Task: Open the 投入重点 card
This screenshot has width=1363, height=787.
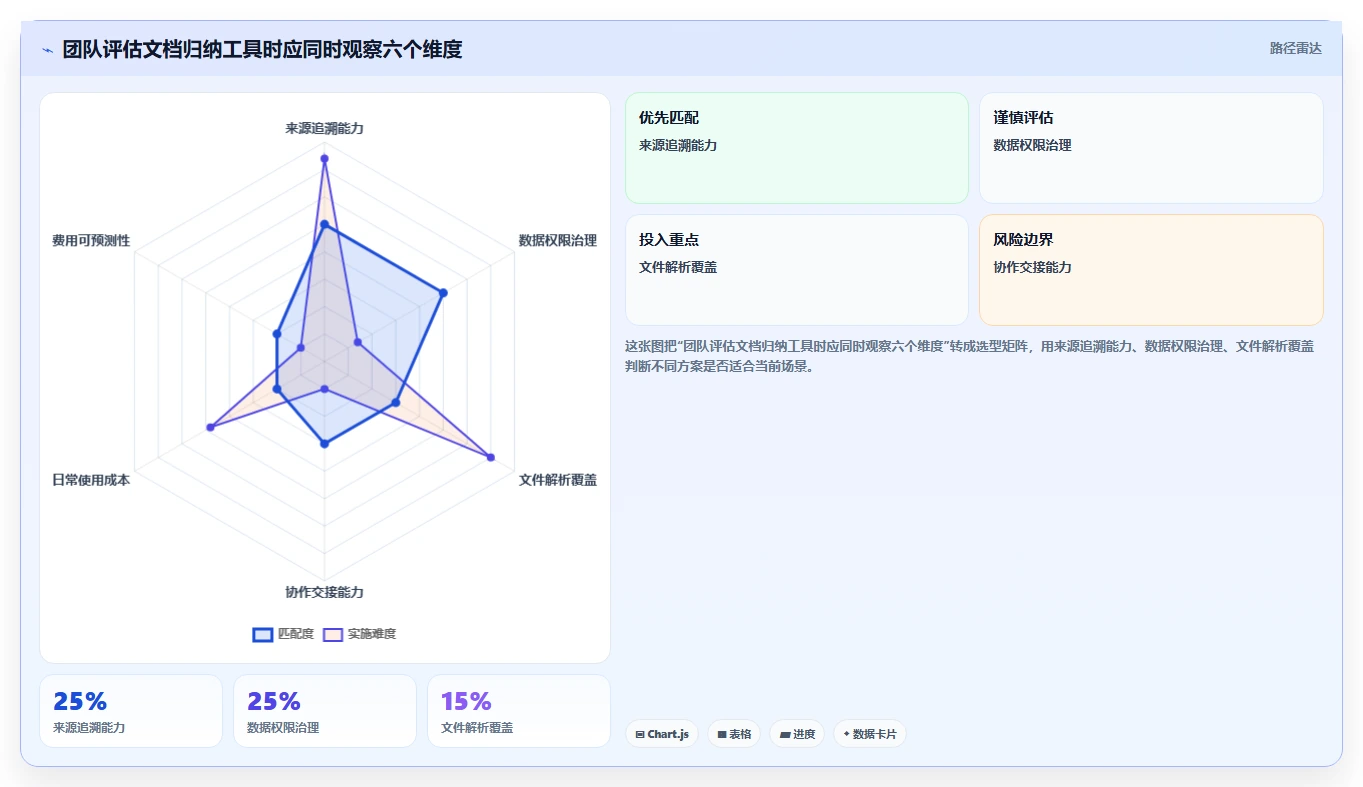Action: [x=797, y=270]
